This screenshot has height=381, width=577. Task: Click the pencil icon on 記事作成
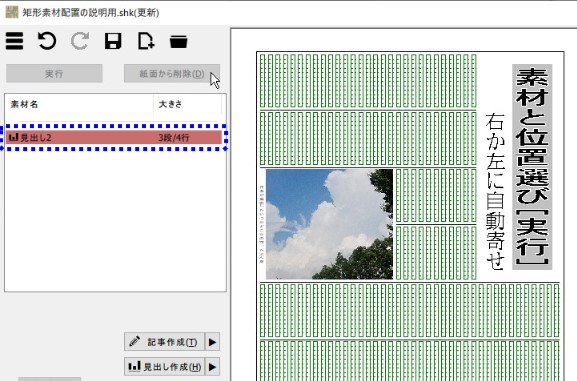click(x=135, y=342)
